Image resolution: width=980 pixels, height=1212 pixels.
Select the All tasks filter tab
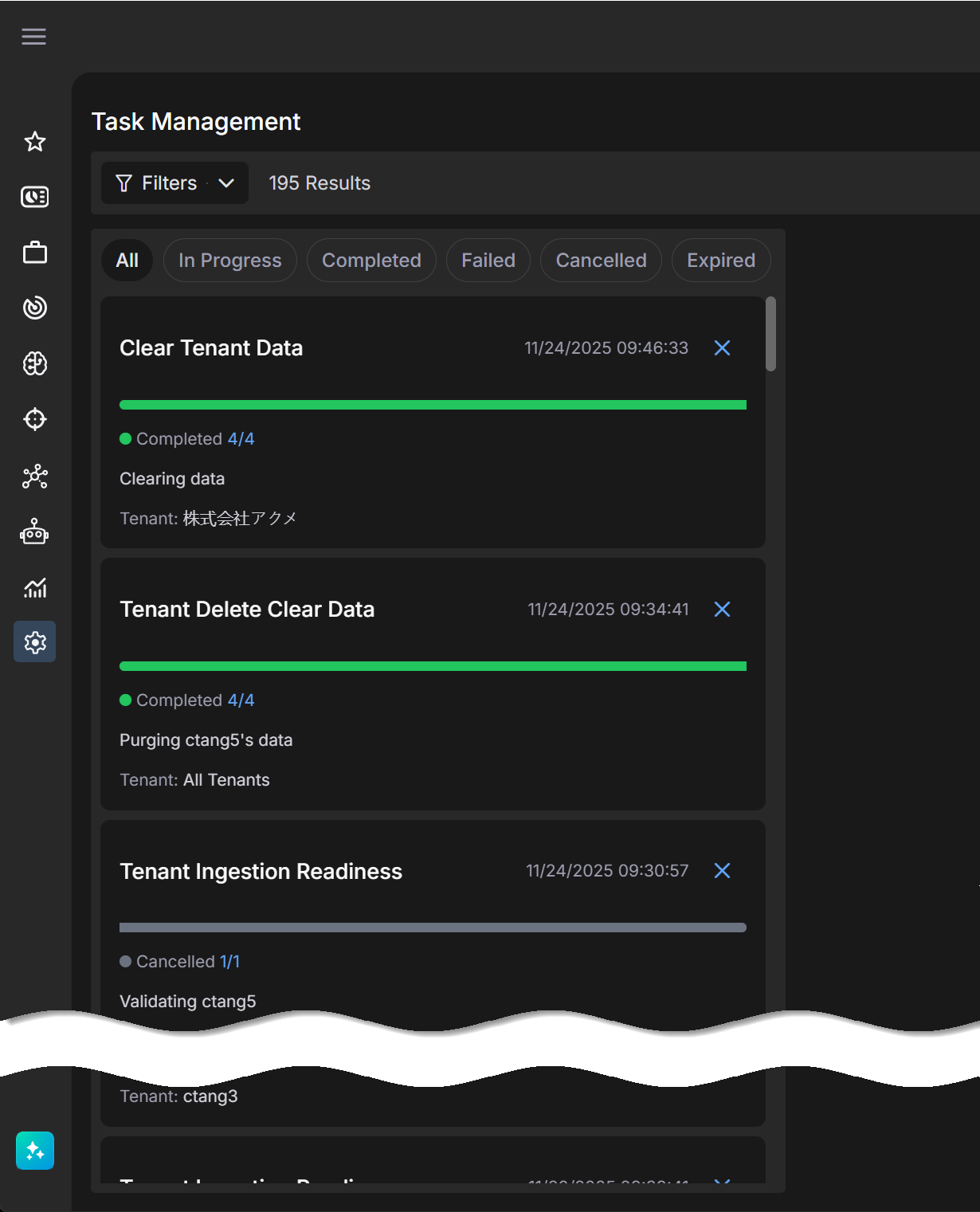(127, 261)
